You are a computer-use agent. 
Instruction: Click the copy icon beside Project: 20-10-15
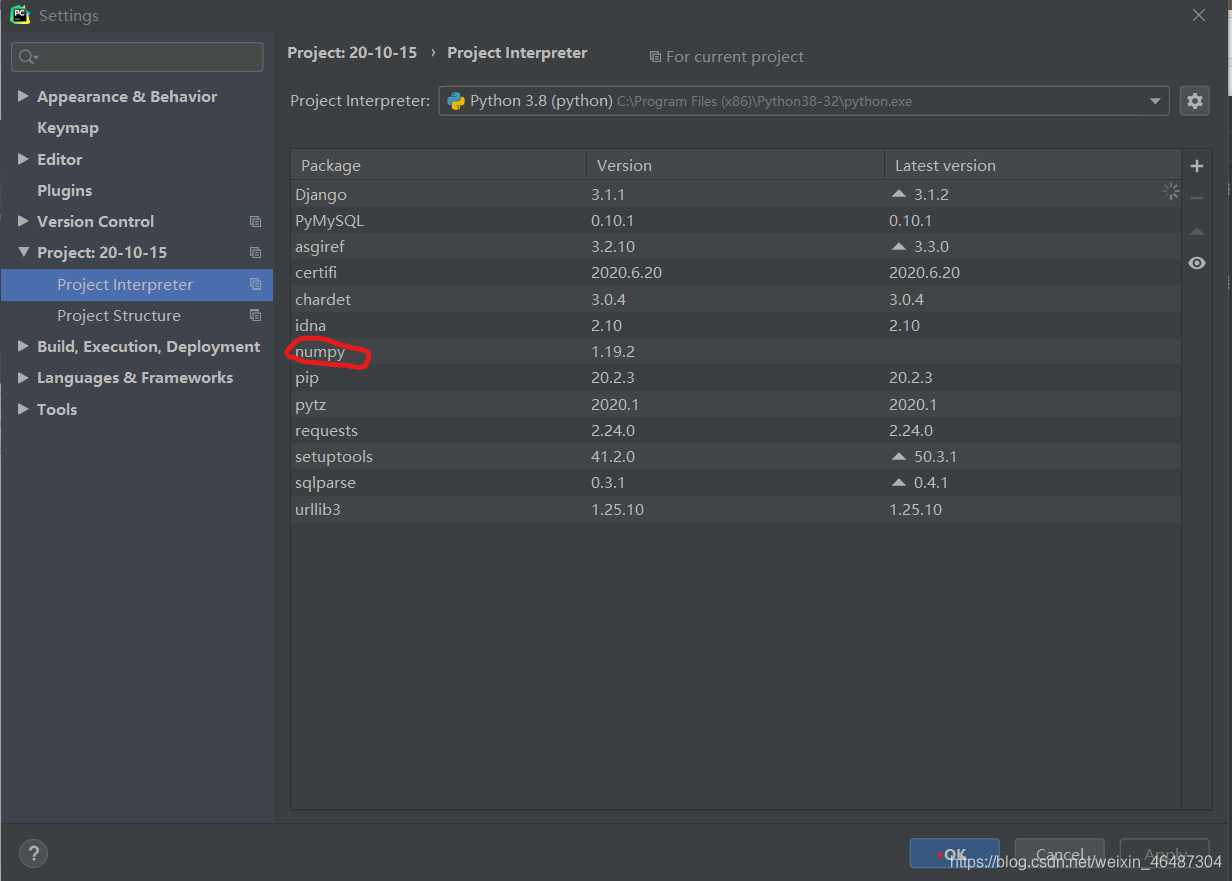[x=255, y=253]
